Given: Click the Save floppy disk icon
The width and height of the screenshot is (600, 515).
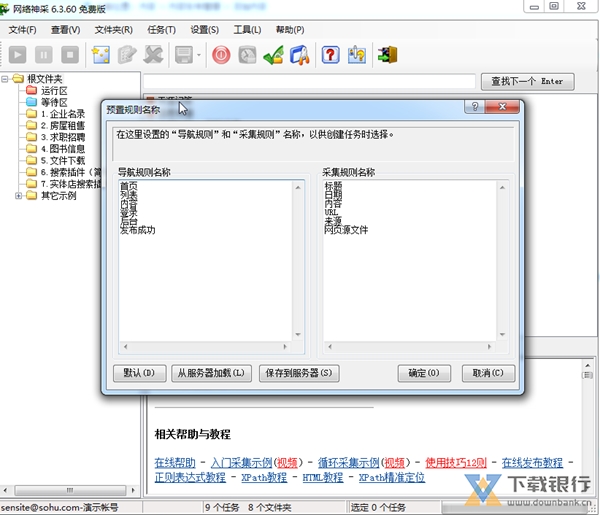Looking at the screenshot, I should click(184, 55).
